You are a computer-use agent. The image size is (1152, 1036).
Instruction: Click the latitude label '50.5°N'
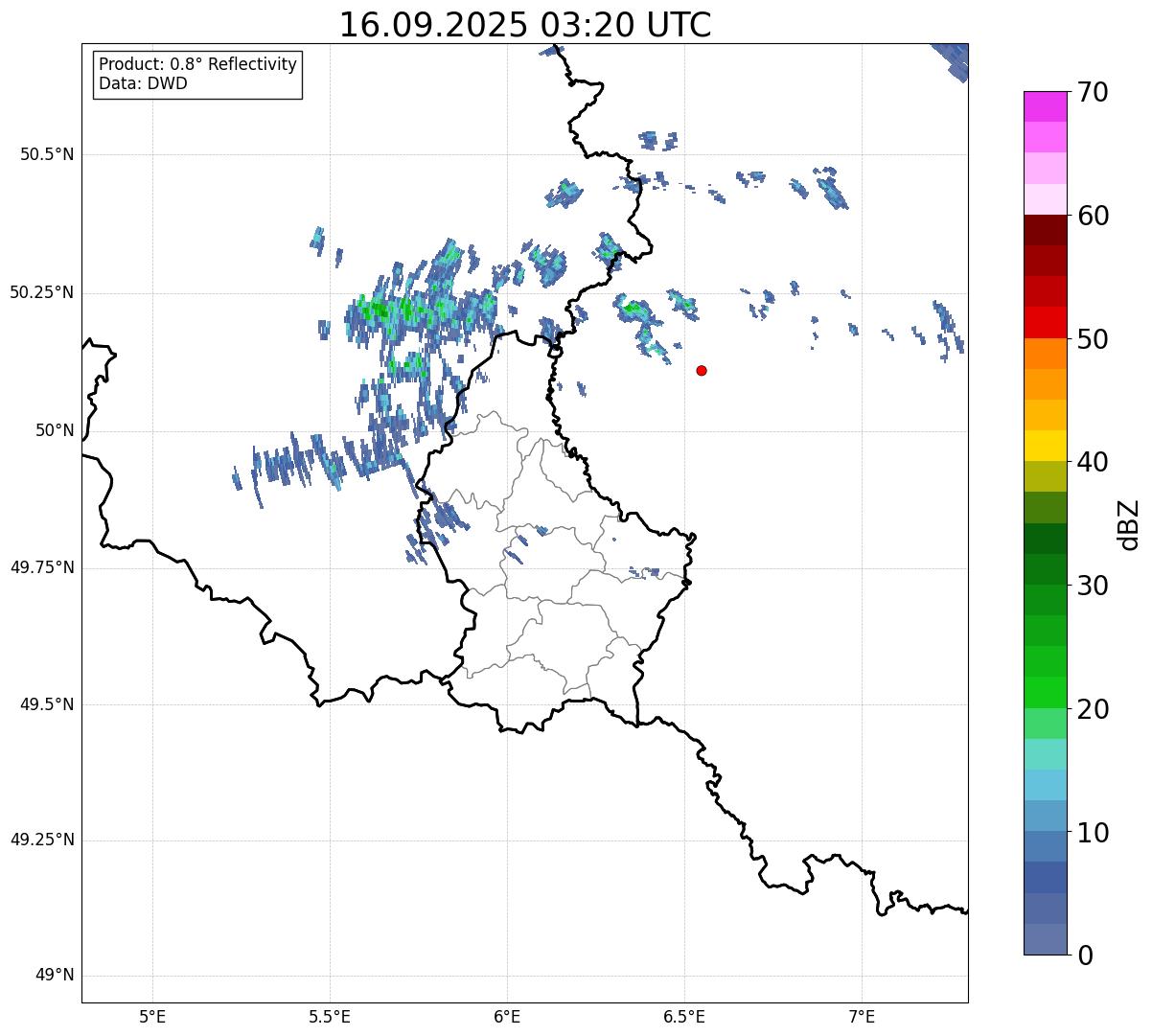click(47, 154)
